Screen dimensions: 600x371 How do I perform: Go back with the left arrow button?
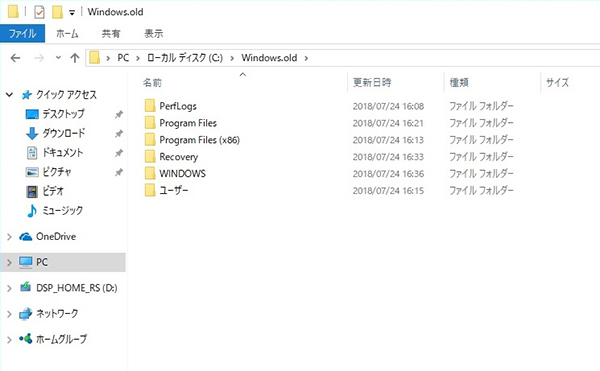click(15, 58)
